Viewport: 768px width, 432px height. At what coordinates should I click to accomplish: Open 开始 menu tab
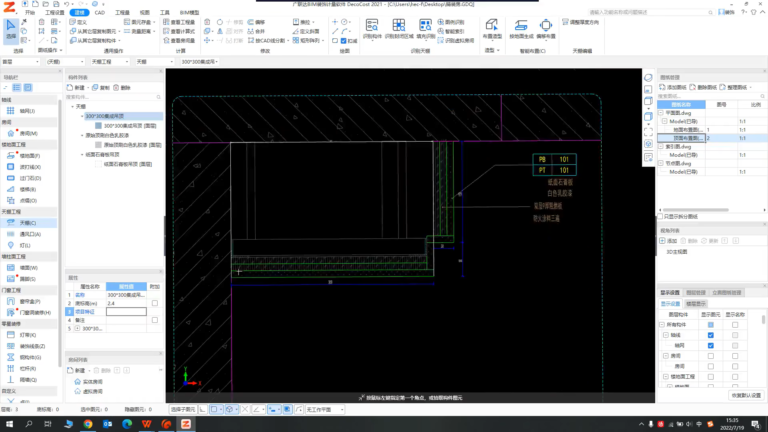[30, 12]
